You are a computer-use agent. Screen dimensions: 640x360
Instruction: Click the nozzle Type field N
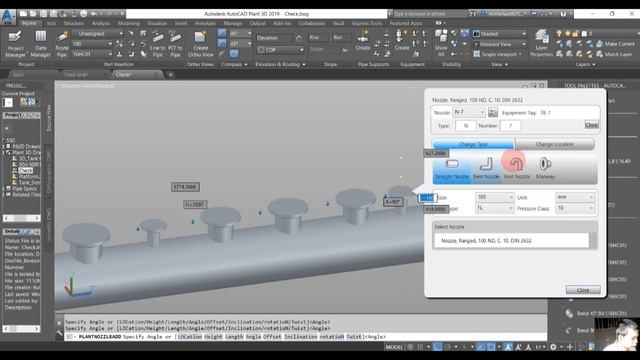pyautogui.click(x=466, y=126)
